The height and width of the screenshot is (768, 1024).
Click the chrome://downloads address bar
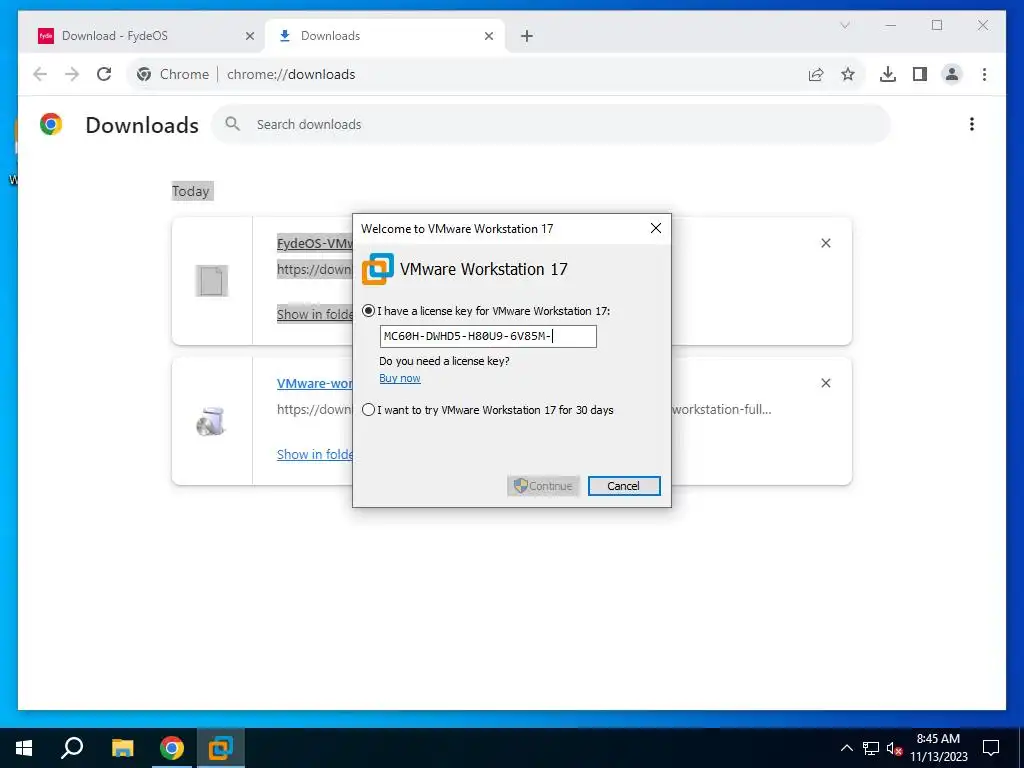point(496,74)
